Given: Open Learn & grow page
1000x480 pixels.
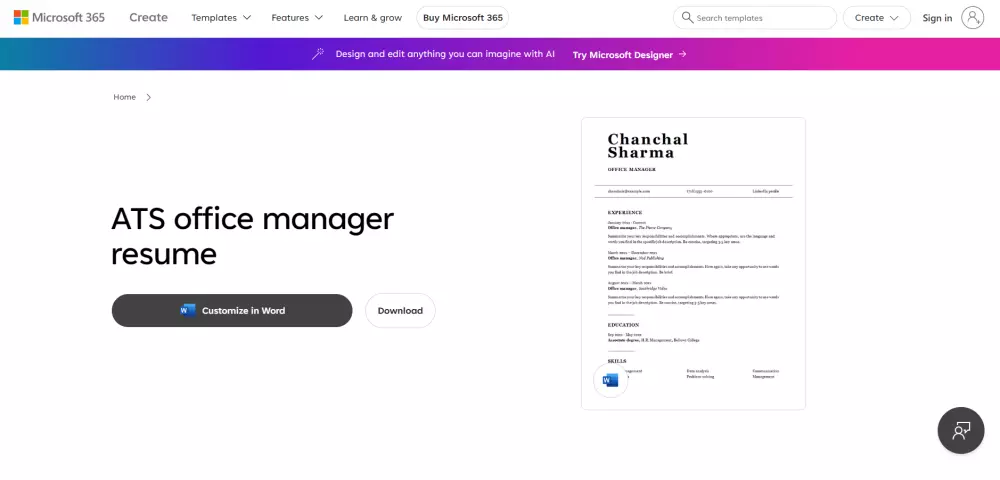Looking at the screenshot, I should [372, 18].
